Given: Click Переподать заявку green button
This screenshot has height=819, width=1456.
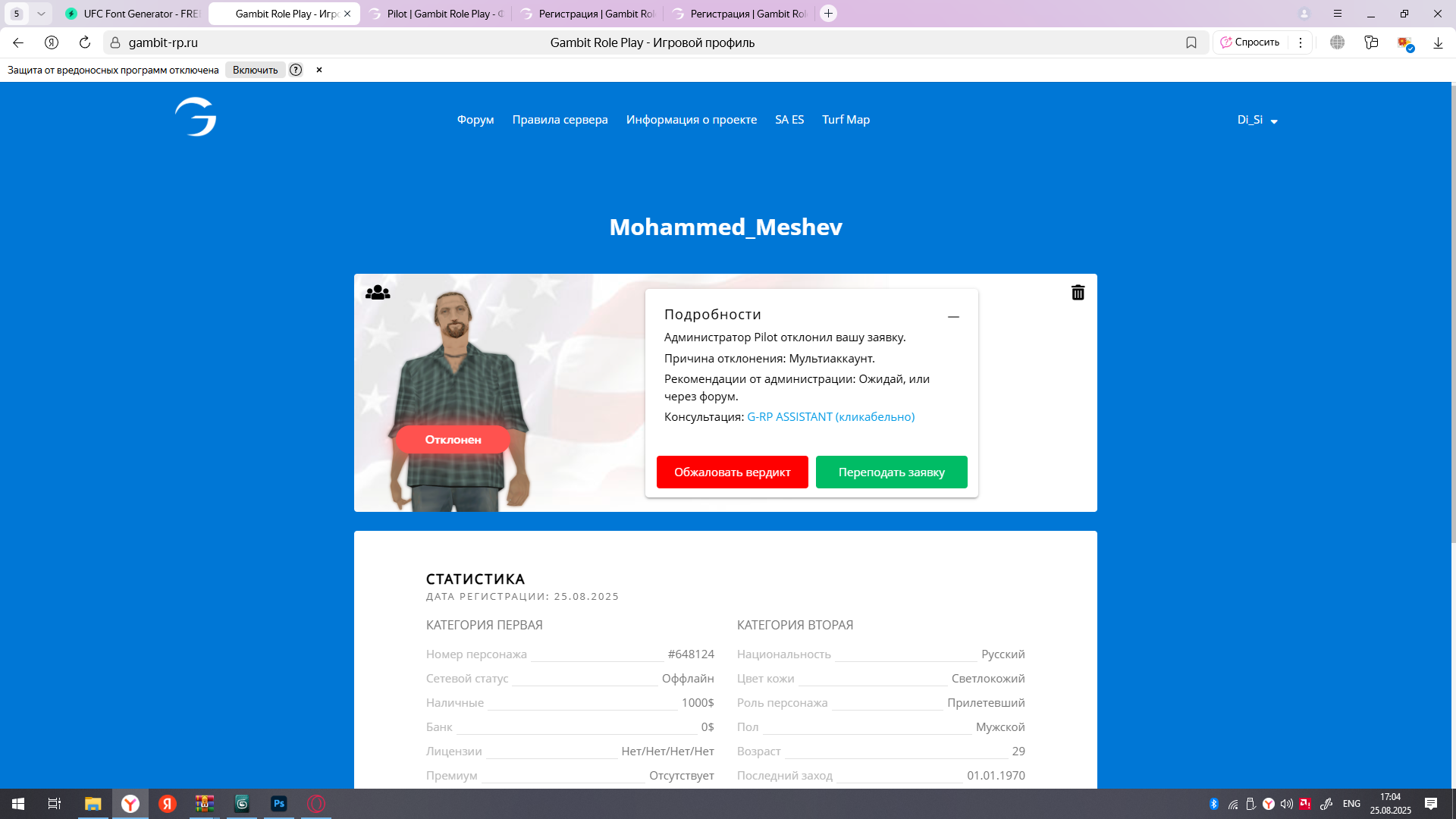Looking at the screenshot, I should [x=891, y=472].
